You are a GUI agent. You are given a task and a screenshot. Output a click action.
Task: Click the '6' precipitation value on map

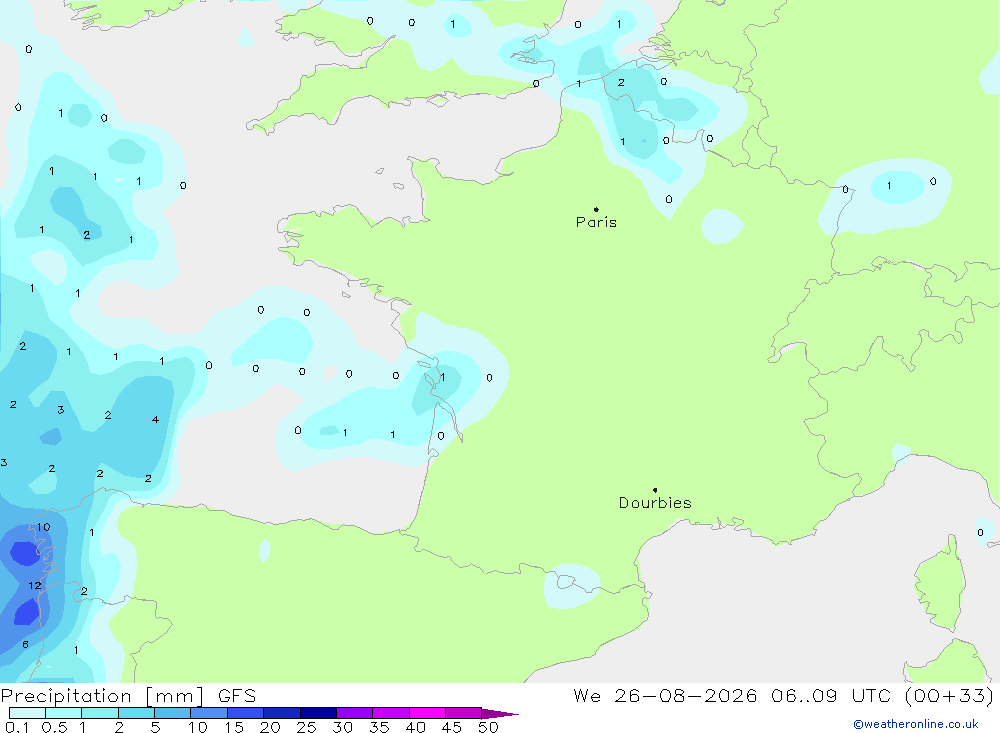[26, 644]
